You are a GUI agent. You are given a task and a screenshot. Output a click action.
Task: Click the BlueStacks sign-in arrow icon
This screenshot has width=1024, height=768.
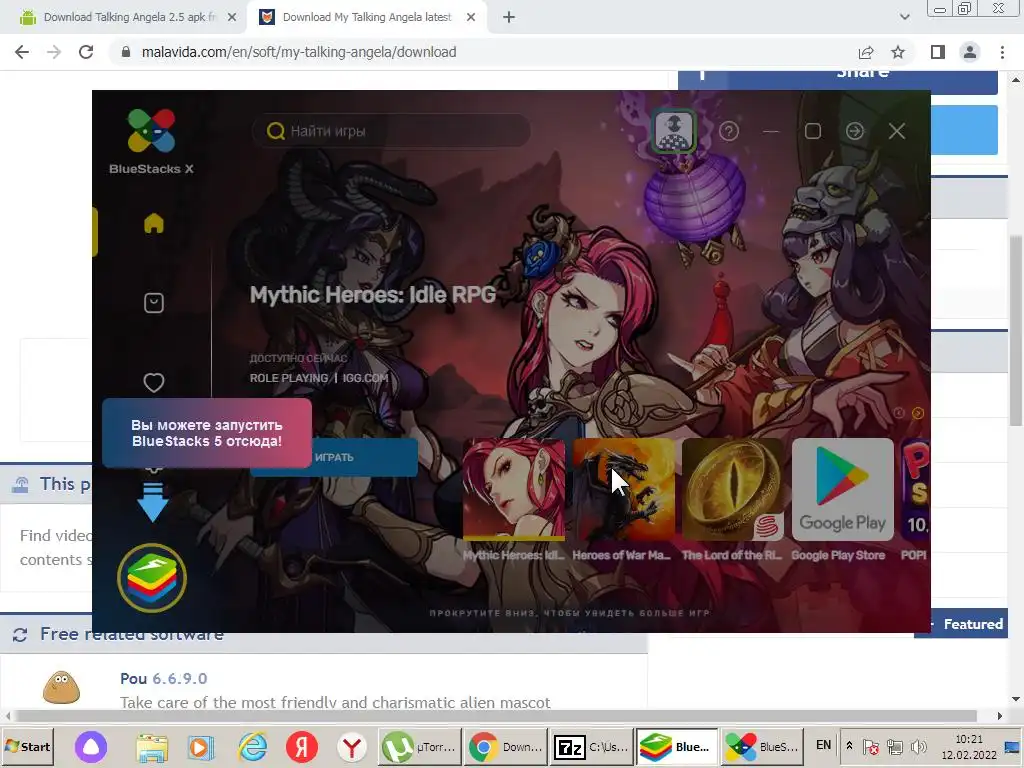point(854,131)
